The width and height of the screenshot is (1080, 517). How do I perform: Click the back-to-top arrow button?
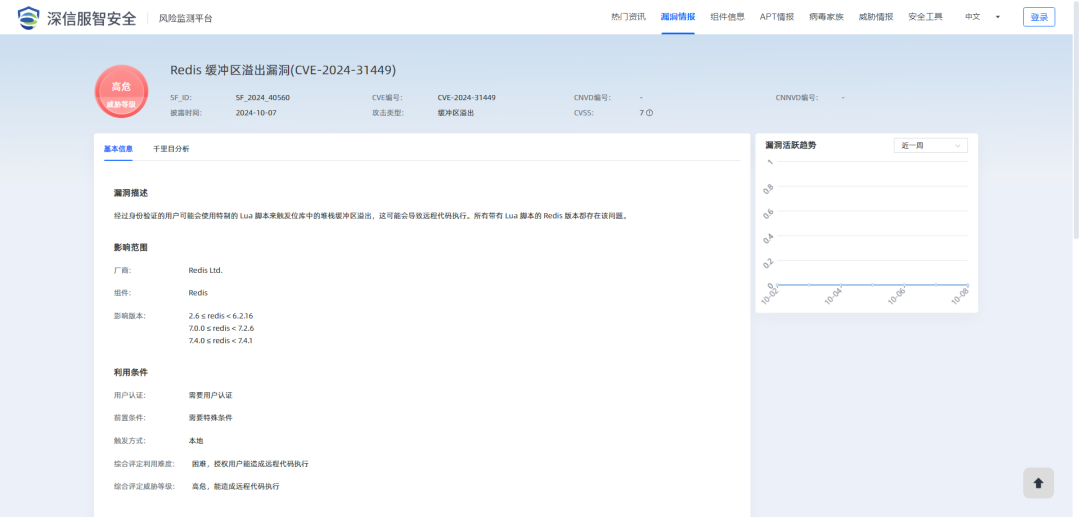pyautogui.click(x=1038, y=483)
